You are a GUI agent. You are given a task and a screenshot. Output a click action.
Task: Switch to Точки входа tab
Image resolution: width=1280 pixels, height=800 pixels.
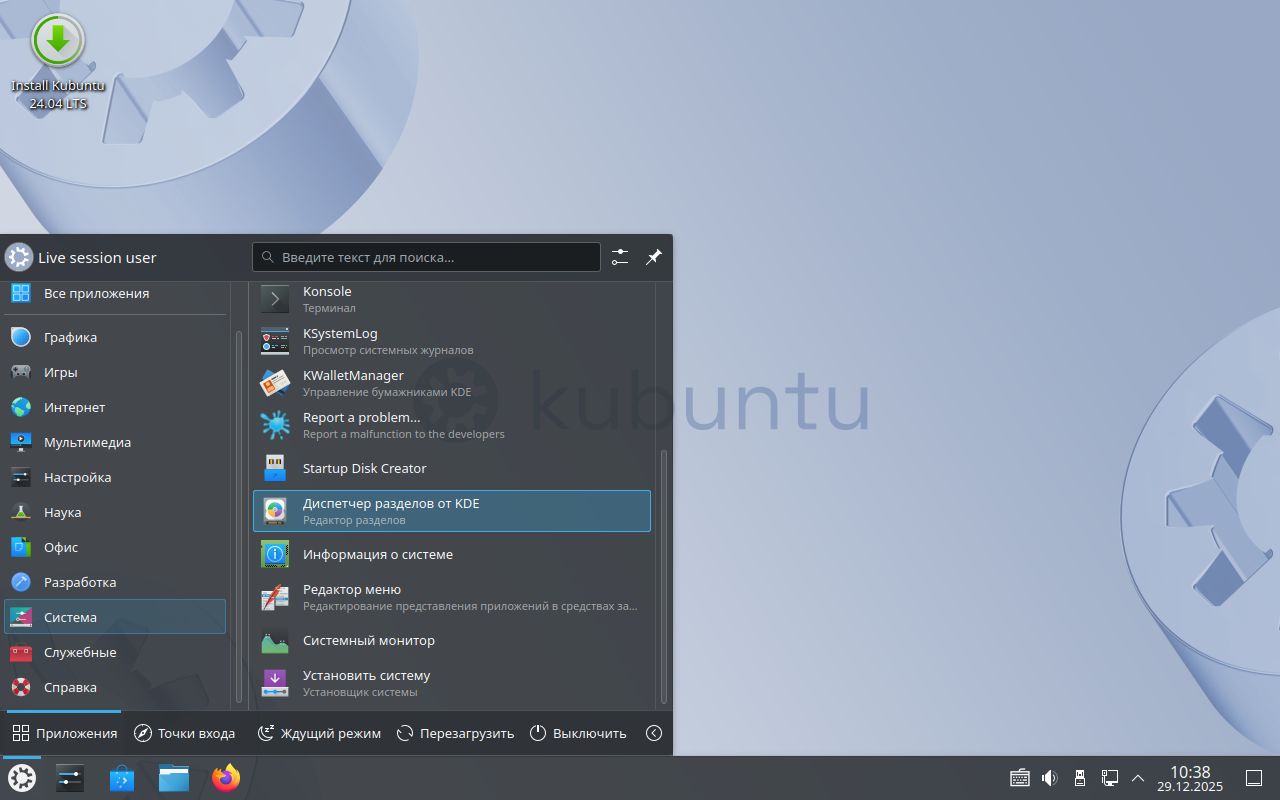tap(185, 733)
